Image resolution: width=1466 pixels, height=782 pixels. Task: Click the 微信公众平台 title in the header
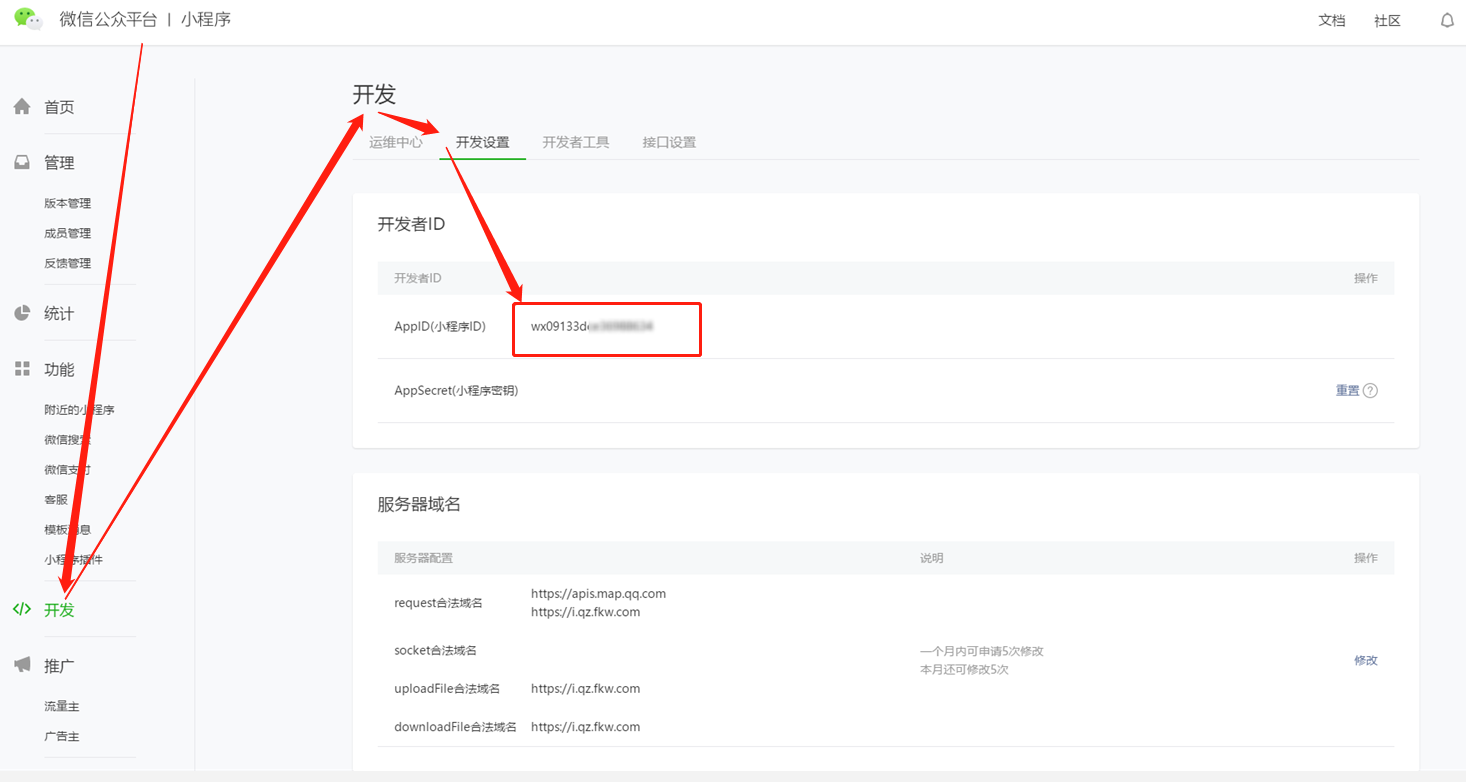(x=108, y=19)
